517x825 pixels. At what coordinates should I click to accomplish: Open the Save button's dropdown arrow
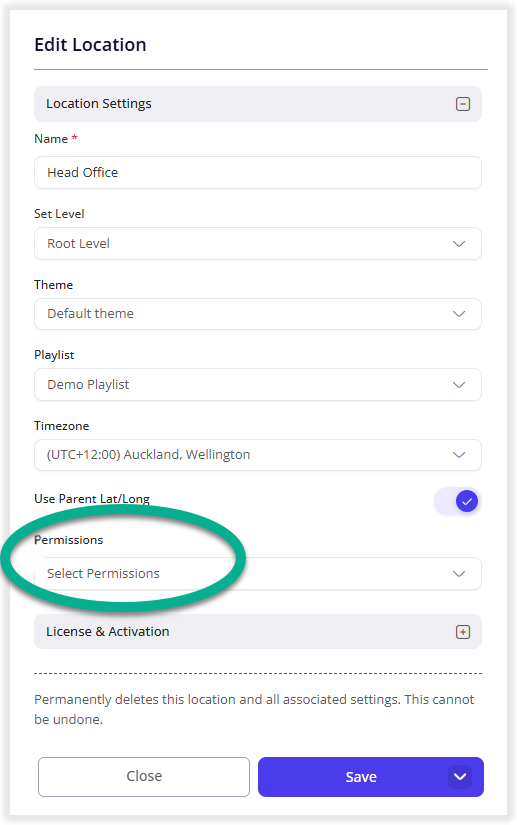[x=460, y=777]
